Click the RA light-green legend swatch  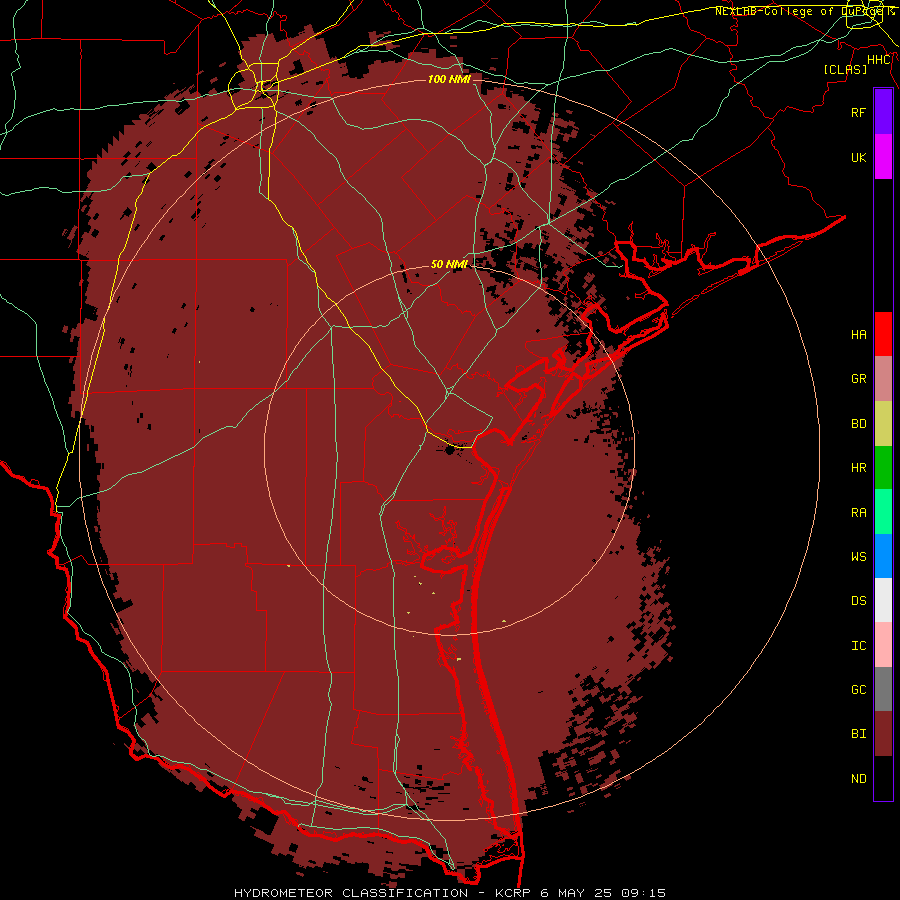point(883,512)
